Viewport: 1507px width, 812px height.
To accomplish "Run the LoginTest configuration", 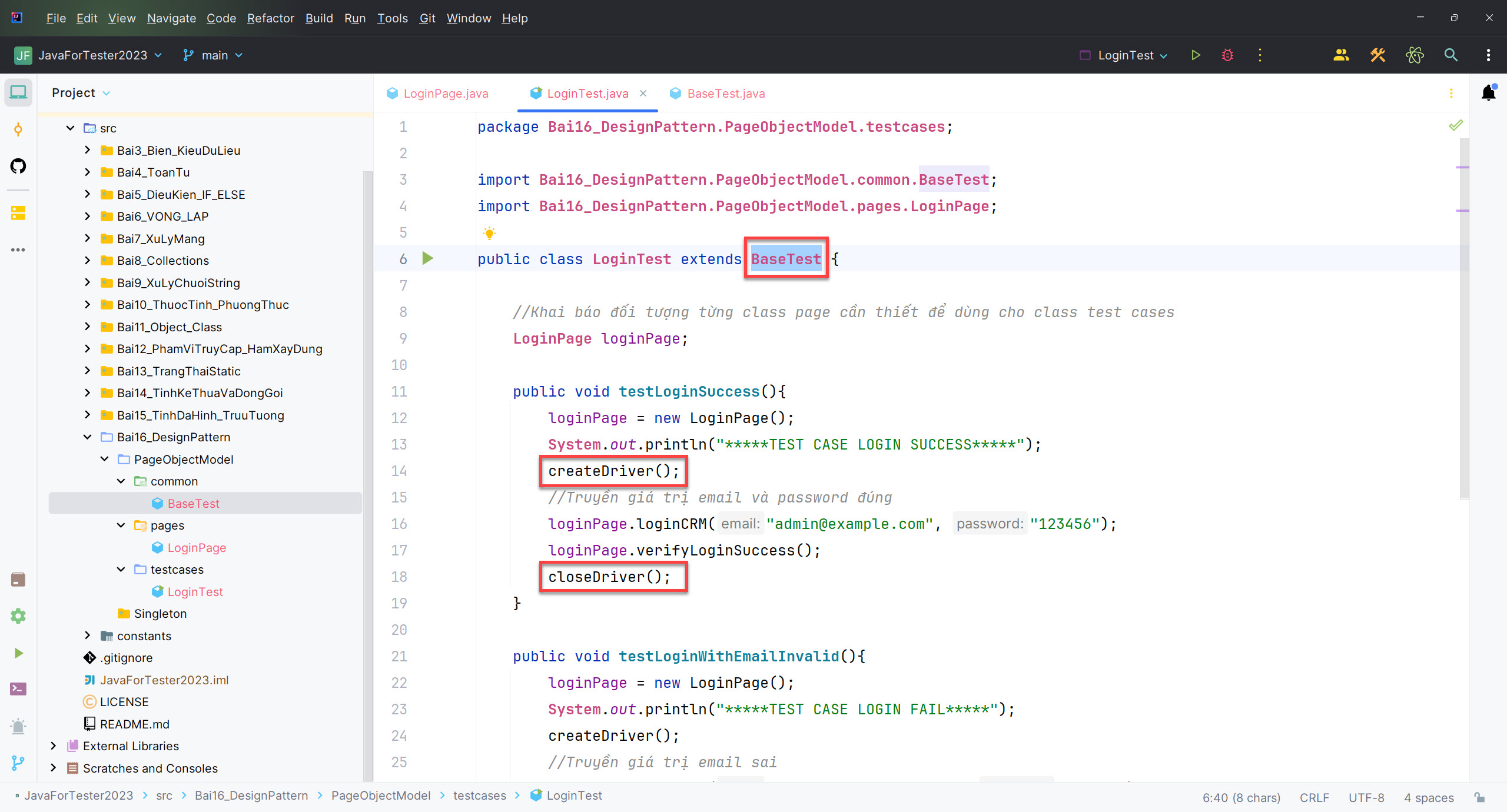I will click(1196, 55).
